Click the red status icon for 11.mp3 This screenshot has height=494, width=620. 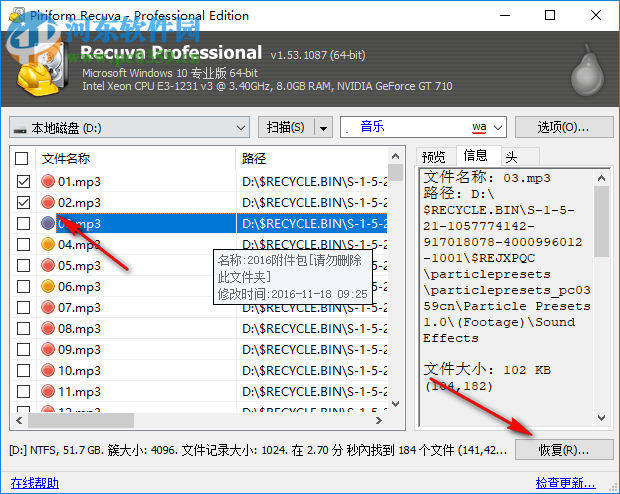(x=48, y=391)
